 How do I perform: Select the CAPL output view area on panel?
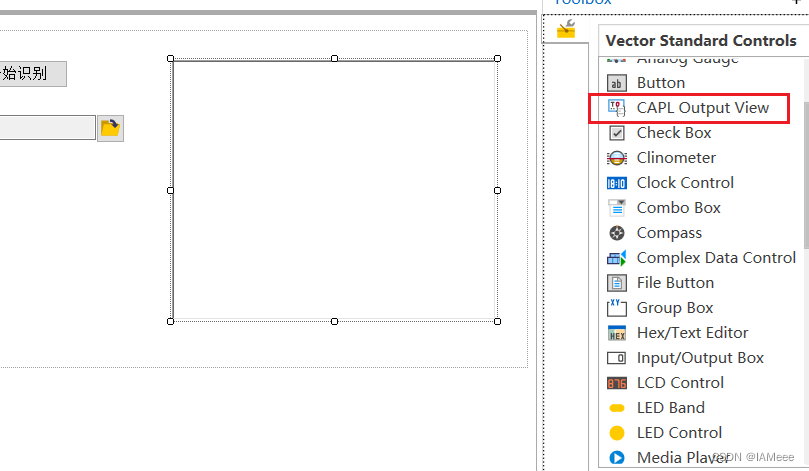[334, 190]
